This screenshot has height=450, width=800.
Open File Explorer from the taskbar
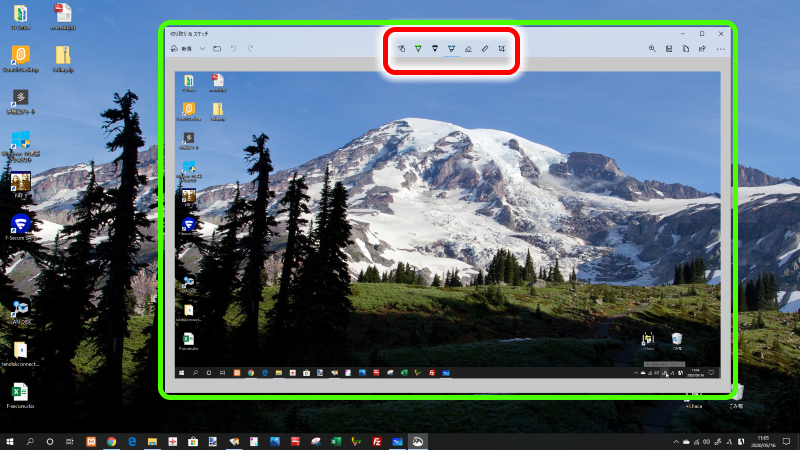click(x=152, y=441)
